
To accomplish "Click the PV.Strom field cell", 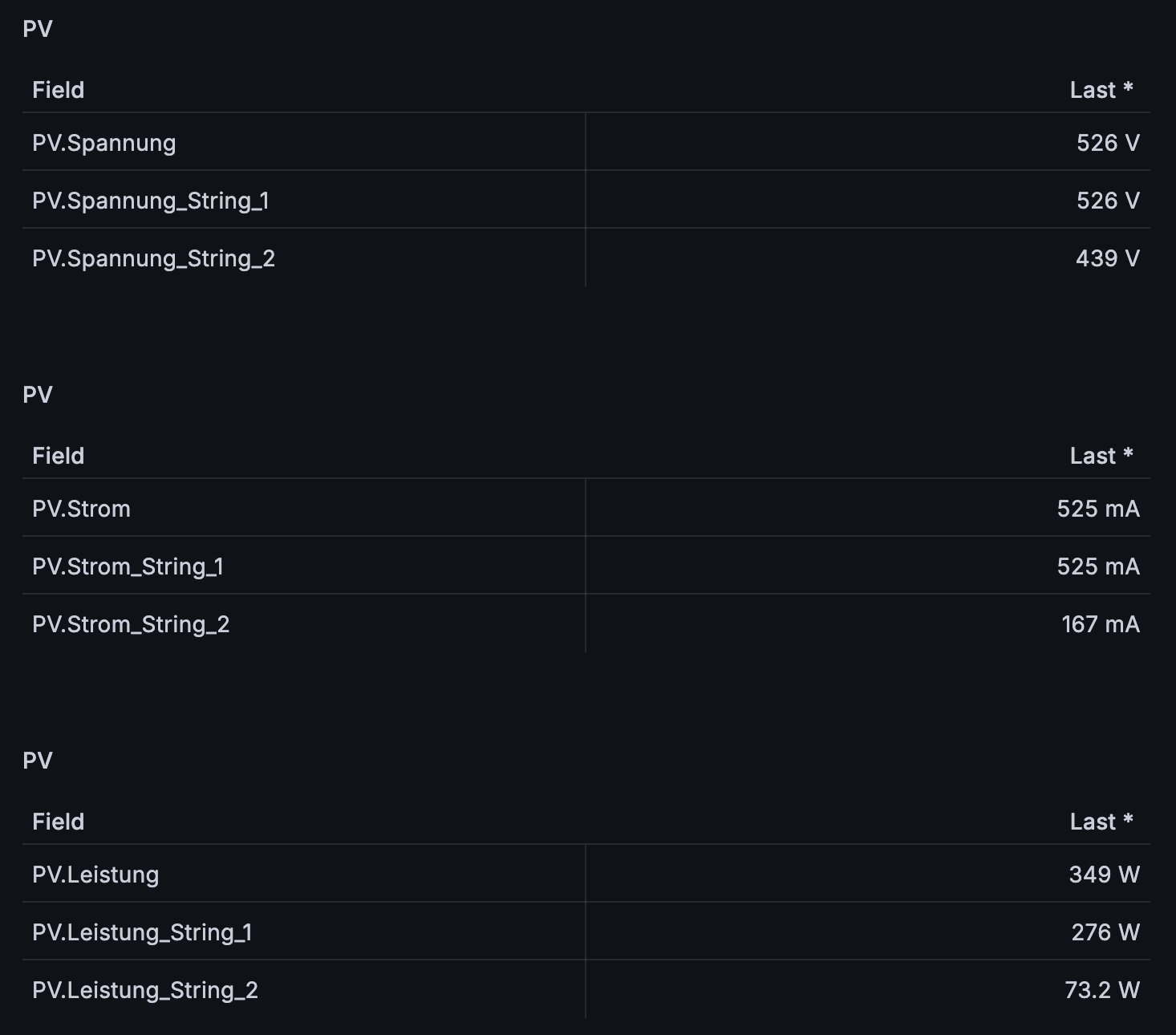I will (x=82, y=509).
